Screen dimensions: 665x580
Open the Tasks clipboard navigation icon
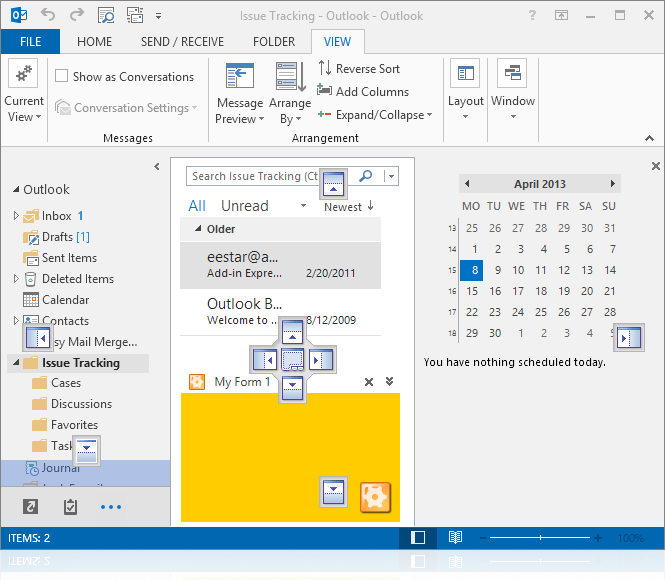coord(70,506)
